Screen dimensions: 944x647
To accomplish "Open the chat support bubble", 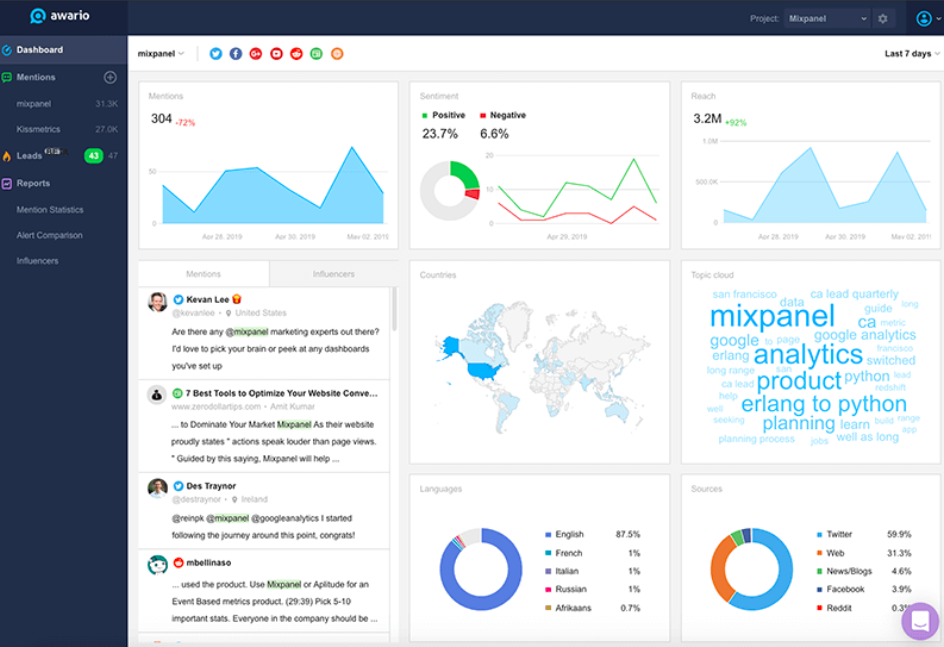I will click(x=920, y=621).
